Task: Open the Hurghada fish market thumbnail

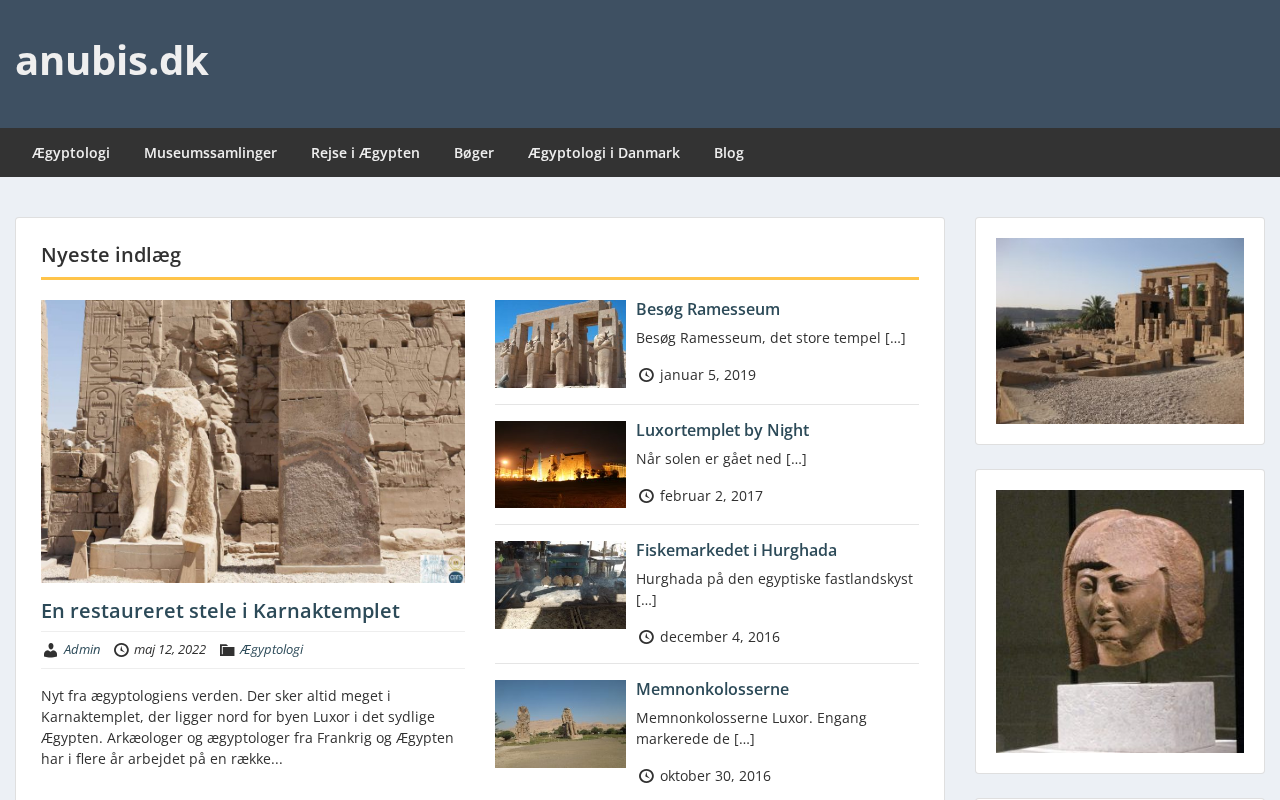Action: point(560,585)
